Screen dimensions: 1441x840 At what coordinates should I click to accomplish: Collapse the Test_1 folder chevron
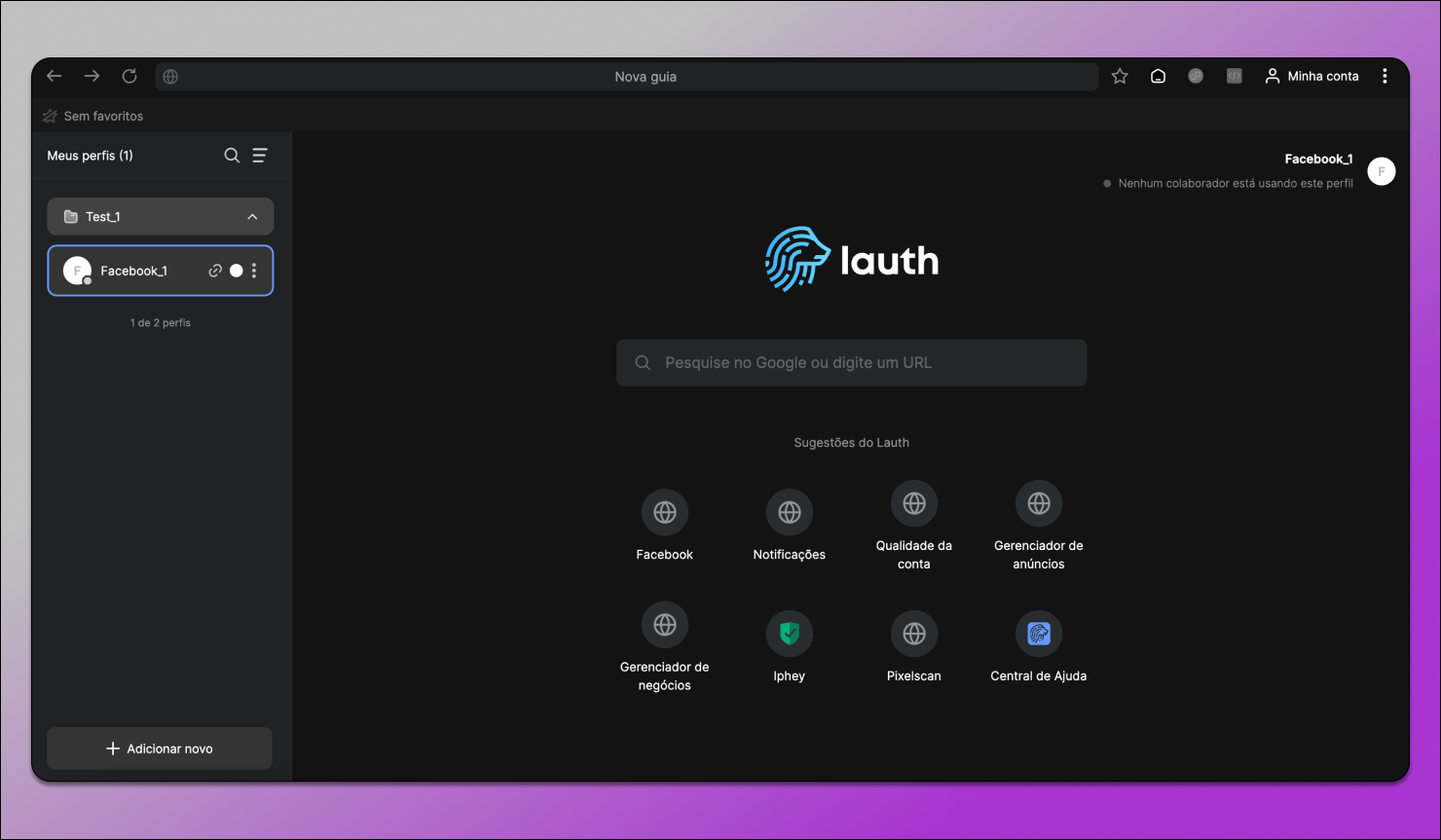(252, 217)
